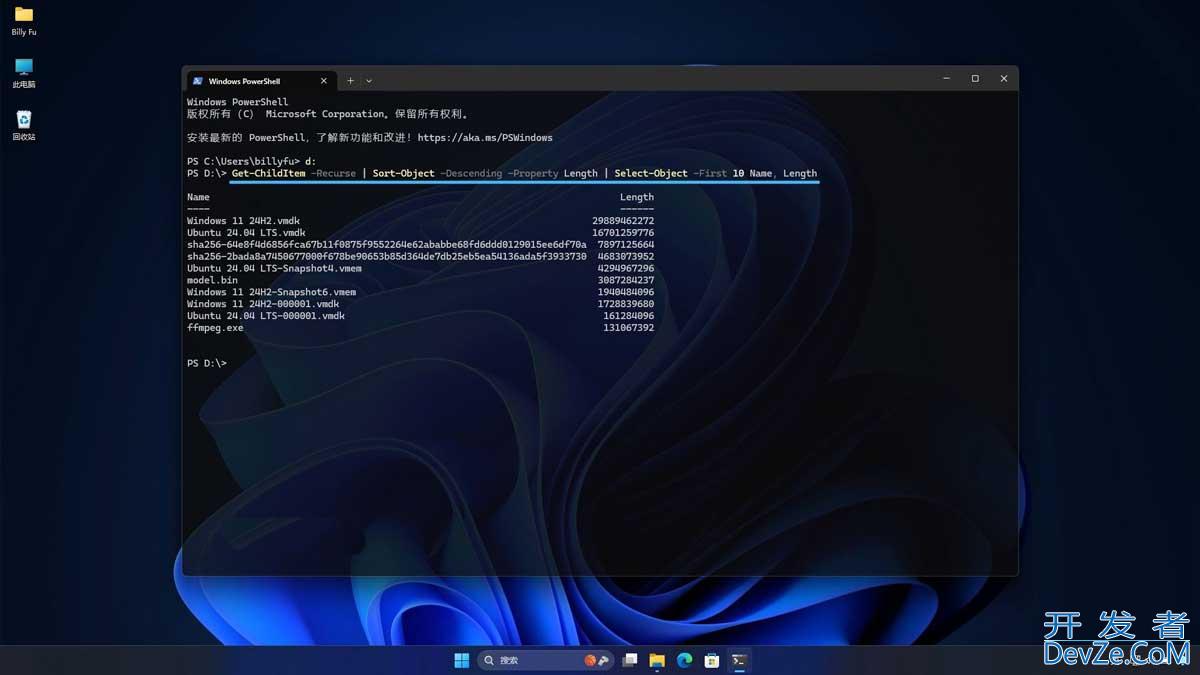Open Task View on the taskbar
Viewport: 1200px width, 675px height.
pos(630,660)
